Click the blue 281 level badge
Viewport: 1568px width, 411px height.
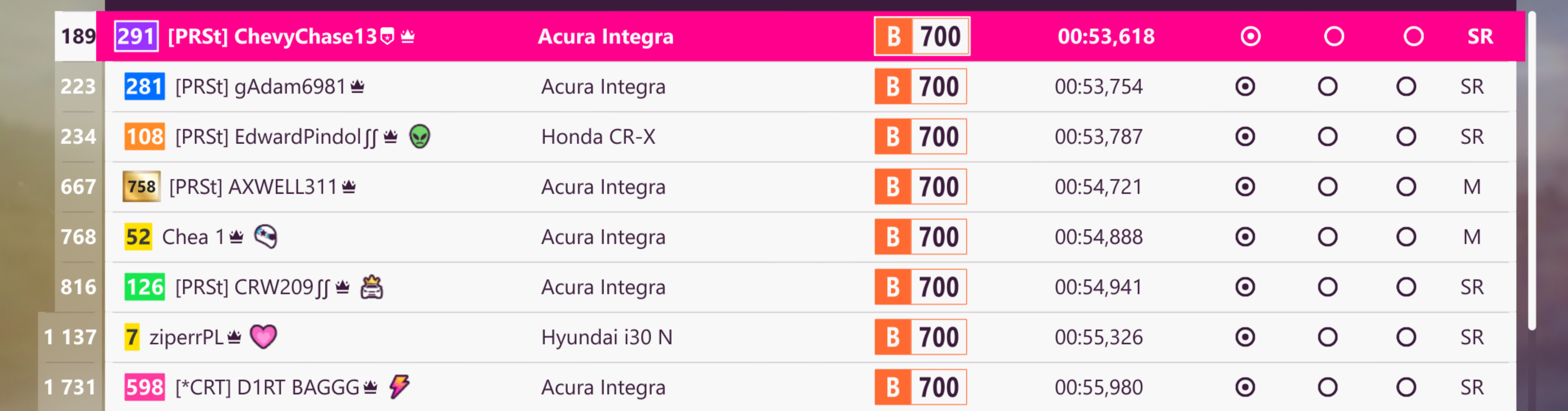click(x=144, y=87)
